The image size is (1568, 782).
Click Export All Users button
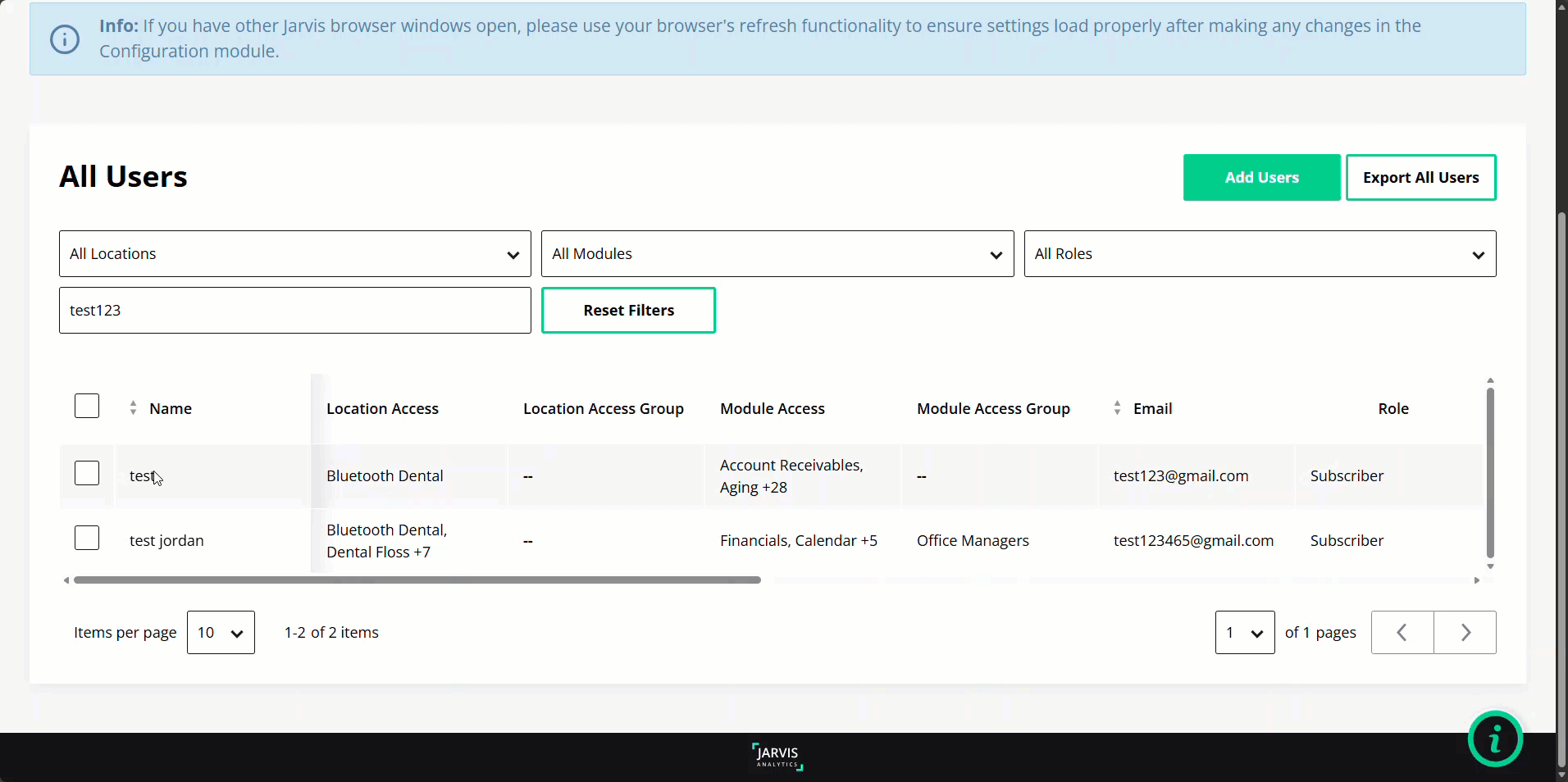point(1420,178)
